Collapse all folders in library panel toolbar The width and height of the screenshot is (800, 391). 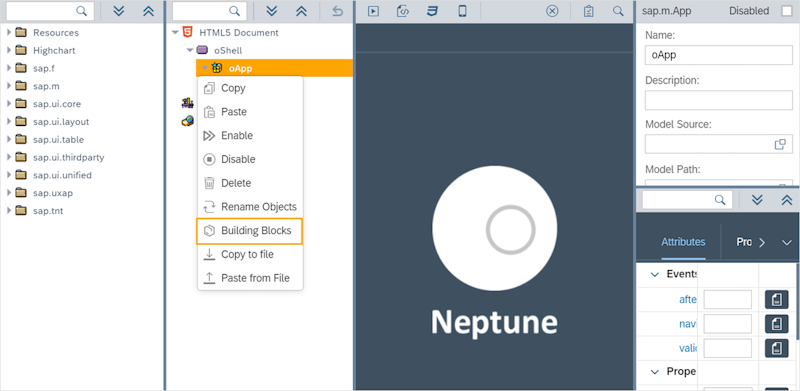point(148,11)
